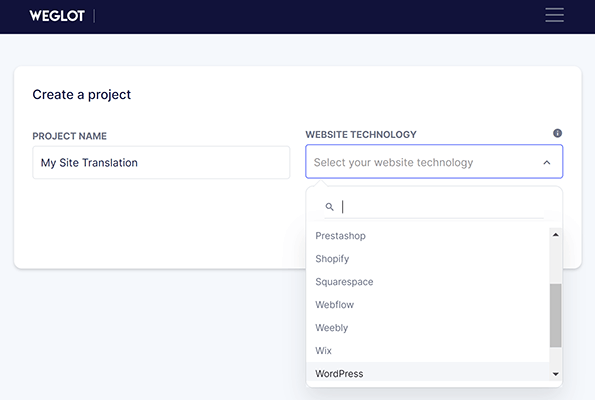Select Shopify option
595x400 pixels.
[428, 259]
